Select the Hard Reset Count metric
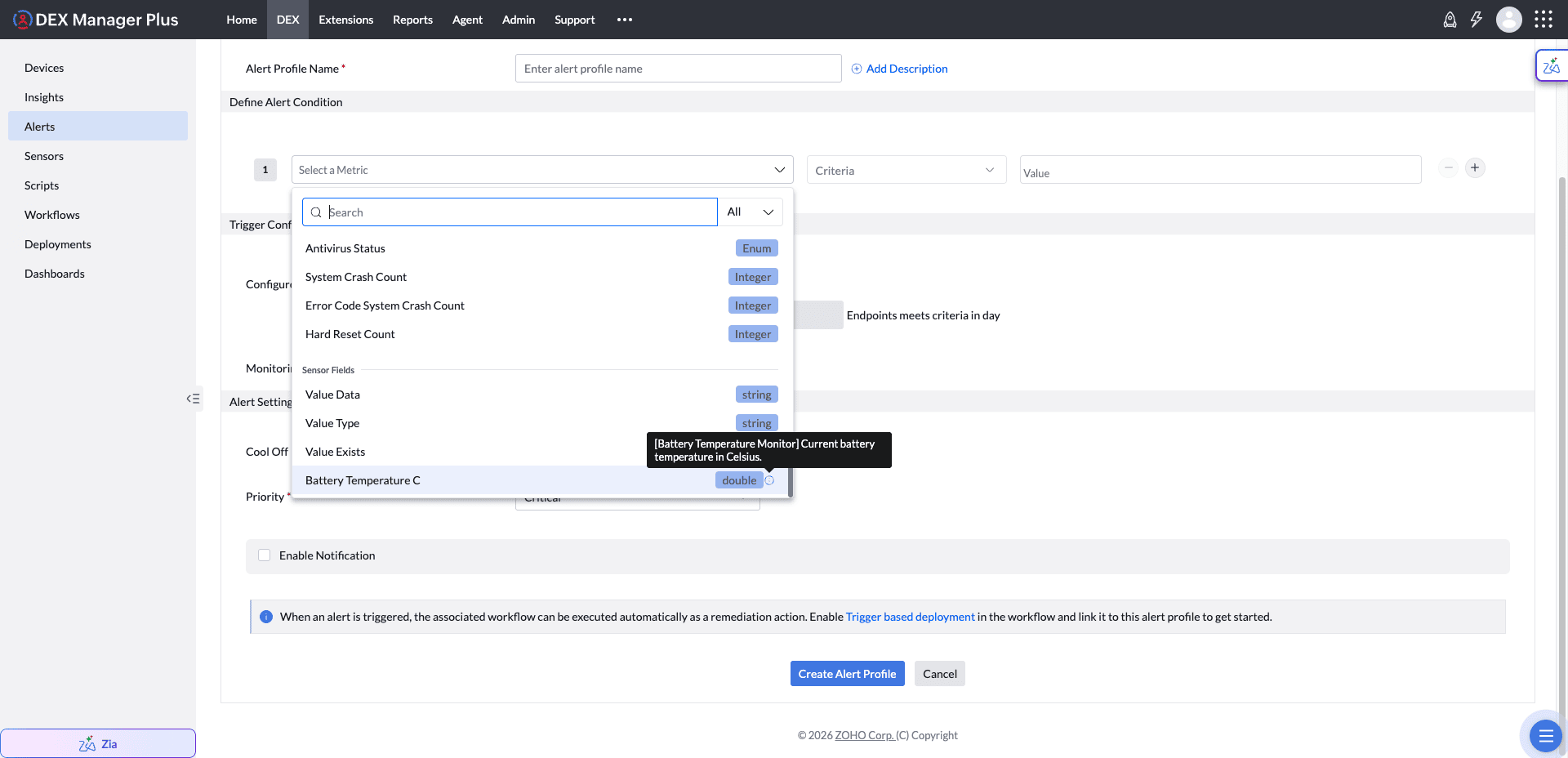The width and height of the screenshot is (1568, 758). point(540,334)
